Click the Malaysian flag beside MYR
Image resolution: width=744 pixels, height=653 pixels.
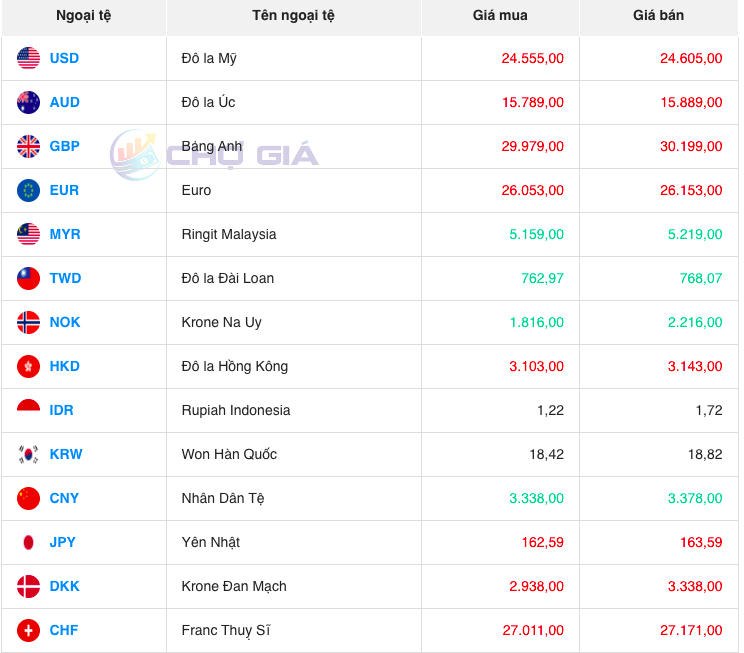click(28, 234)
